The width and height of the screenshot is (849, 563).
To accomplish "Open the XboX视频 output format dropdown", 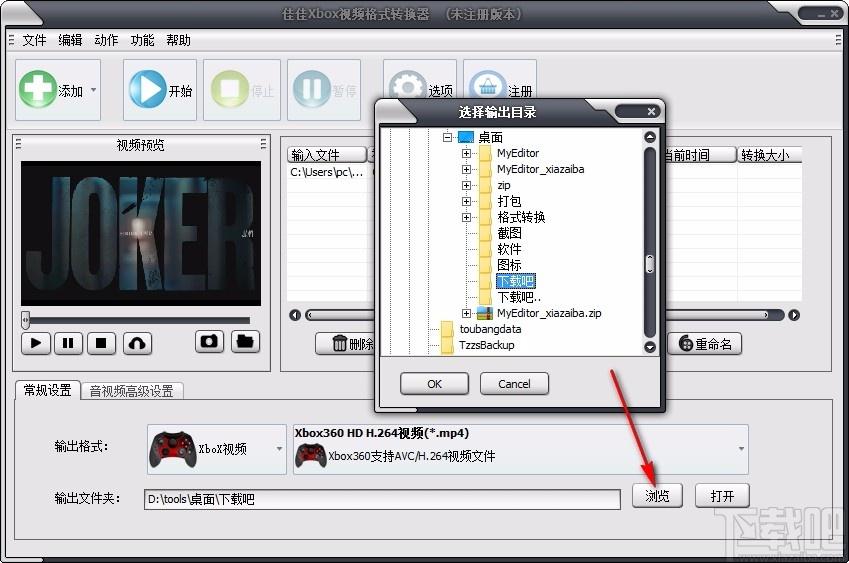I will 217,449.
